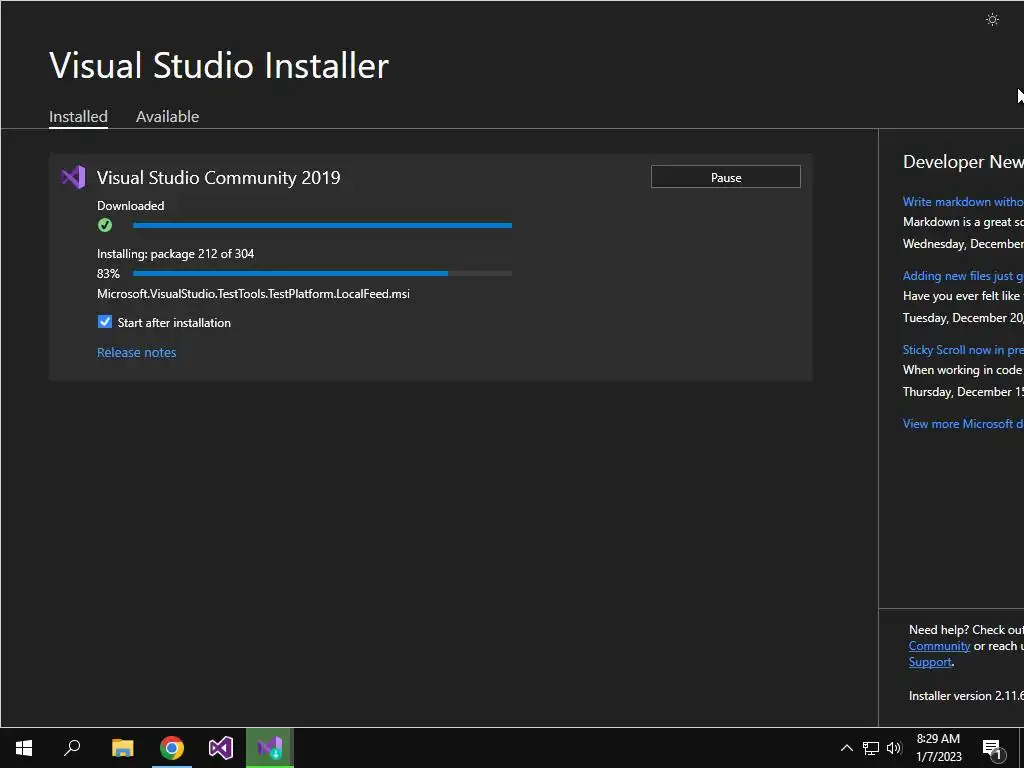This screenshot has height=768, width=1024.
Task: Open the notification center icon
Action: point(992,748)
